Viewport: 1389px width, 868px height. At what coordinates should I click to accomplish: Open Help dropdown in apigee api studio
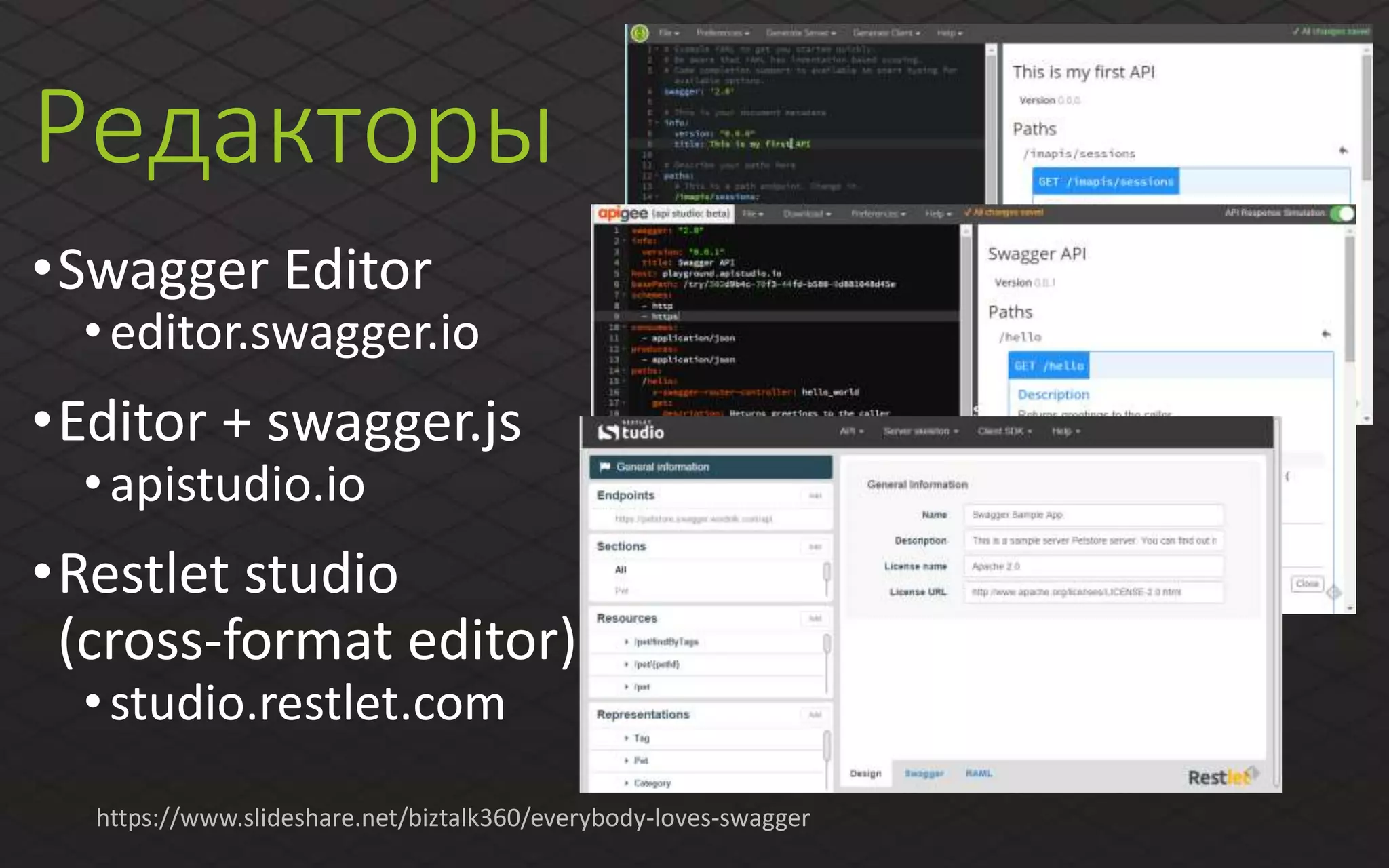(939, 214)
